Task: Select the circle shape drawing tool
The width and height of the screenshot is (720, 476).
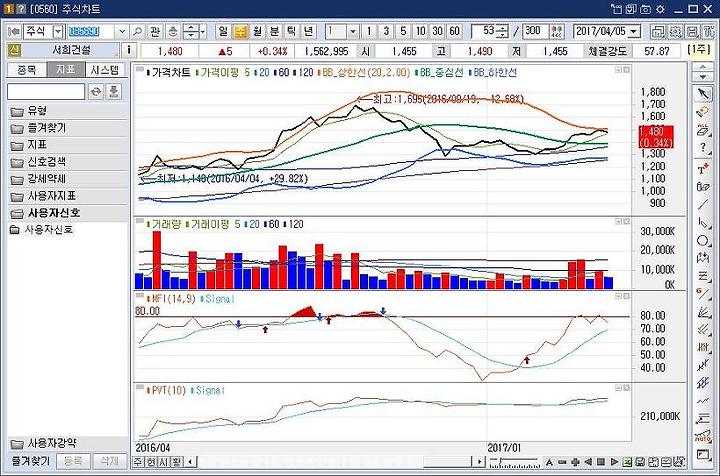Action: click(703, 241)
